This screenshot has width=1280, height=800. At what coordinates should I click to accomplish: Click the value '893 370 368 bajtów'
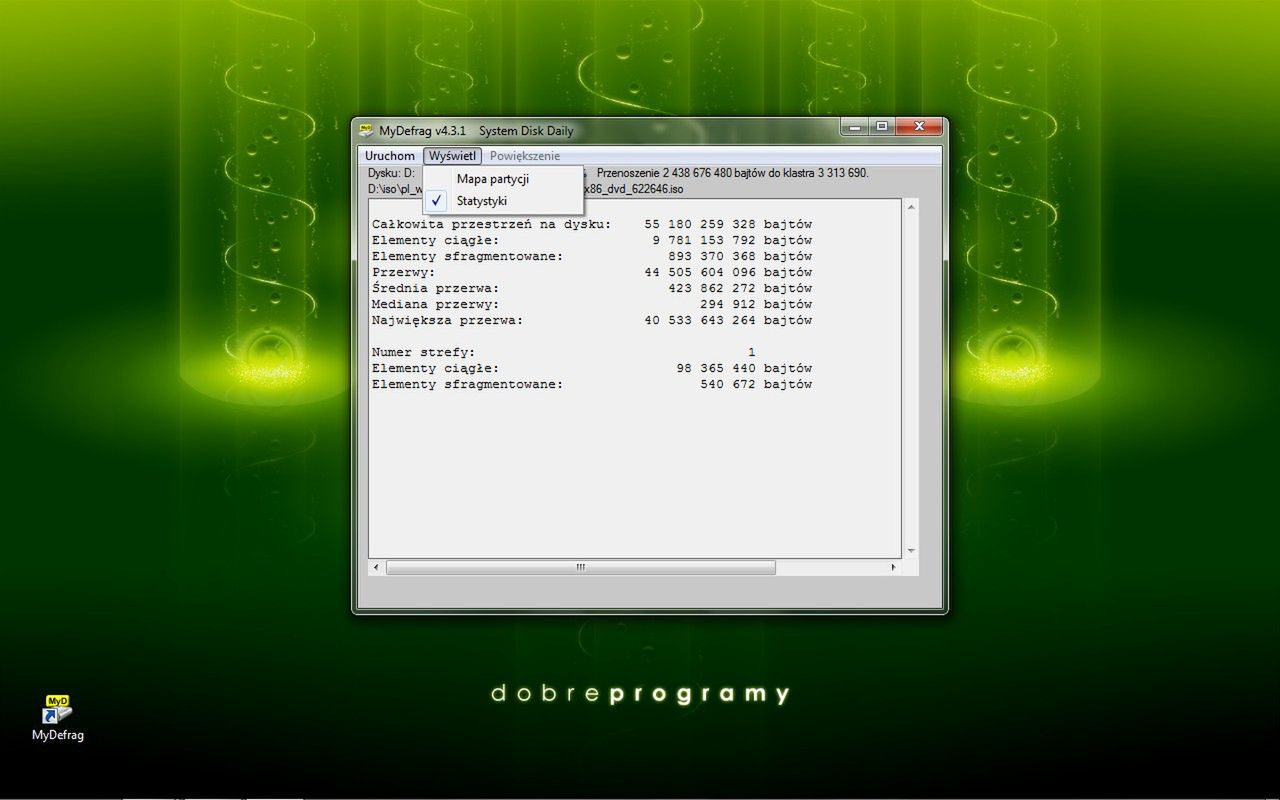coord(740,256)
